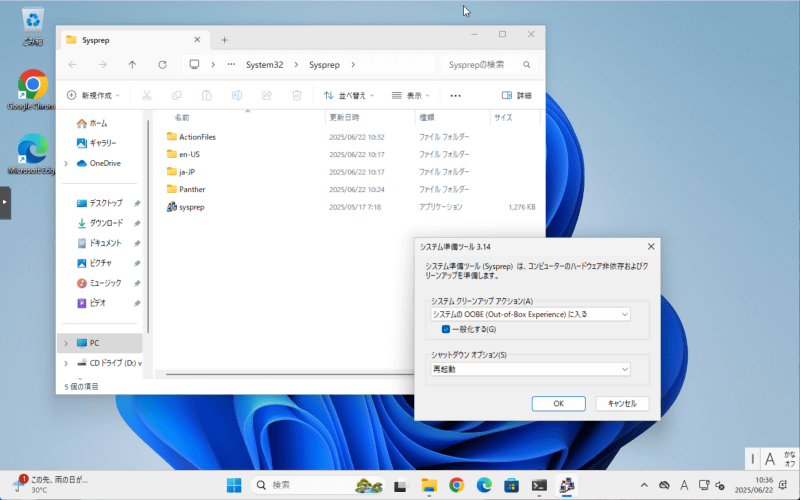Expand the PC tree node
The image size is (800, 500).
click(x=66, y=343)
